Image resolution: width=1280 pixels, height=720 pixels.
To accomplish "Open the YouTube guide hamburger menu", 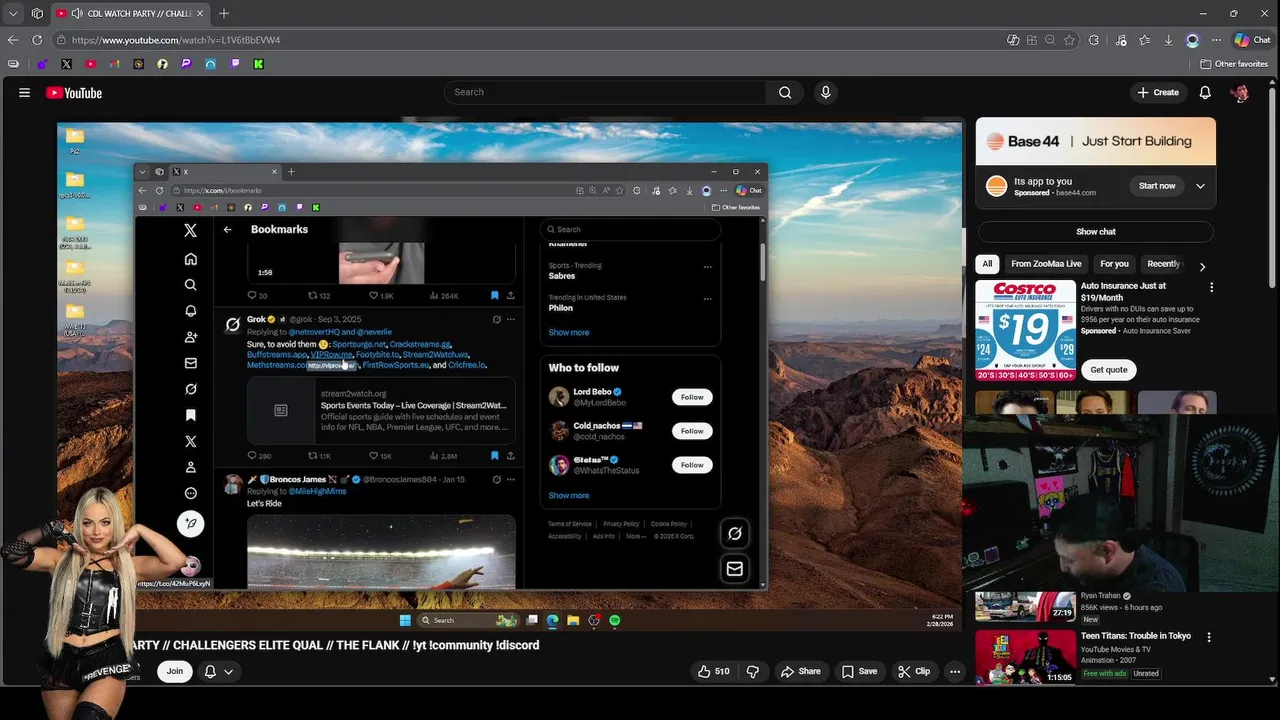I will pyautogui.click(x=24, y=92).
